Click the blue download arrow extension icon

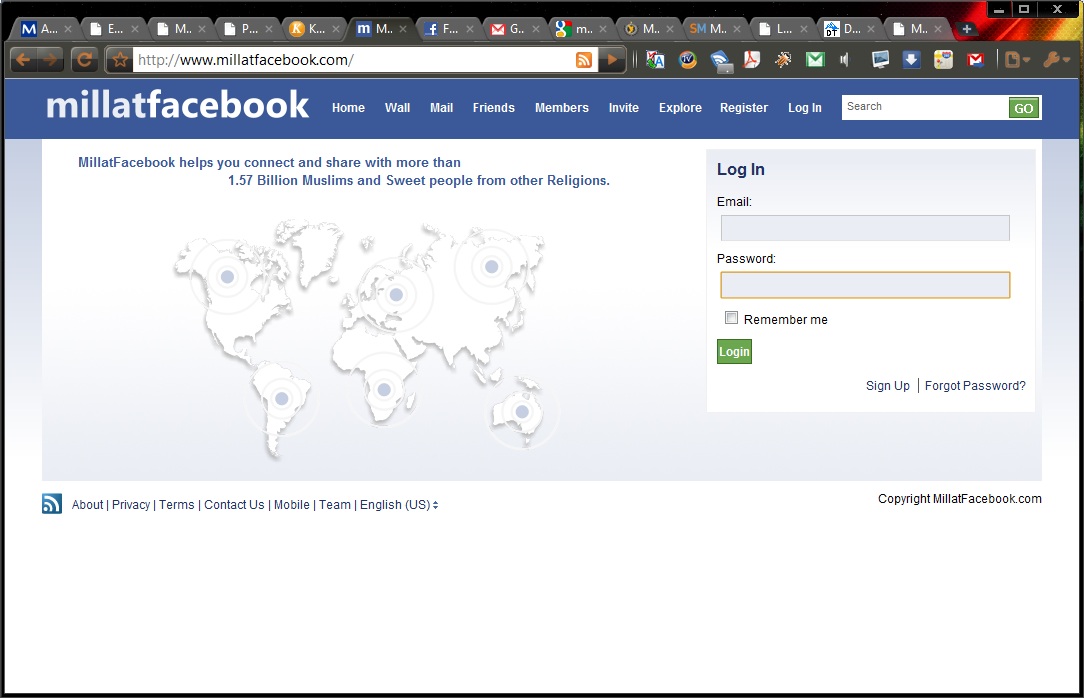(x=911, y=60)
